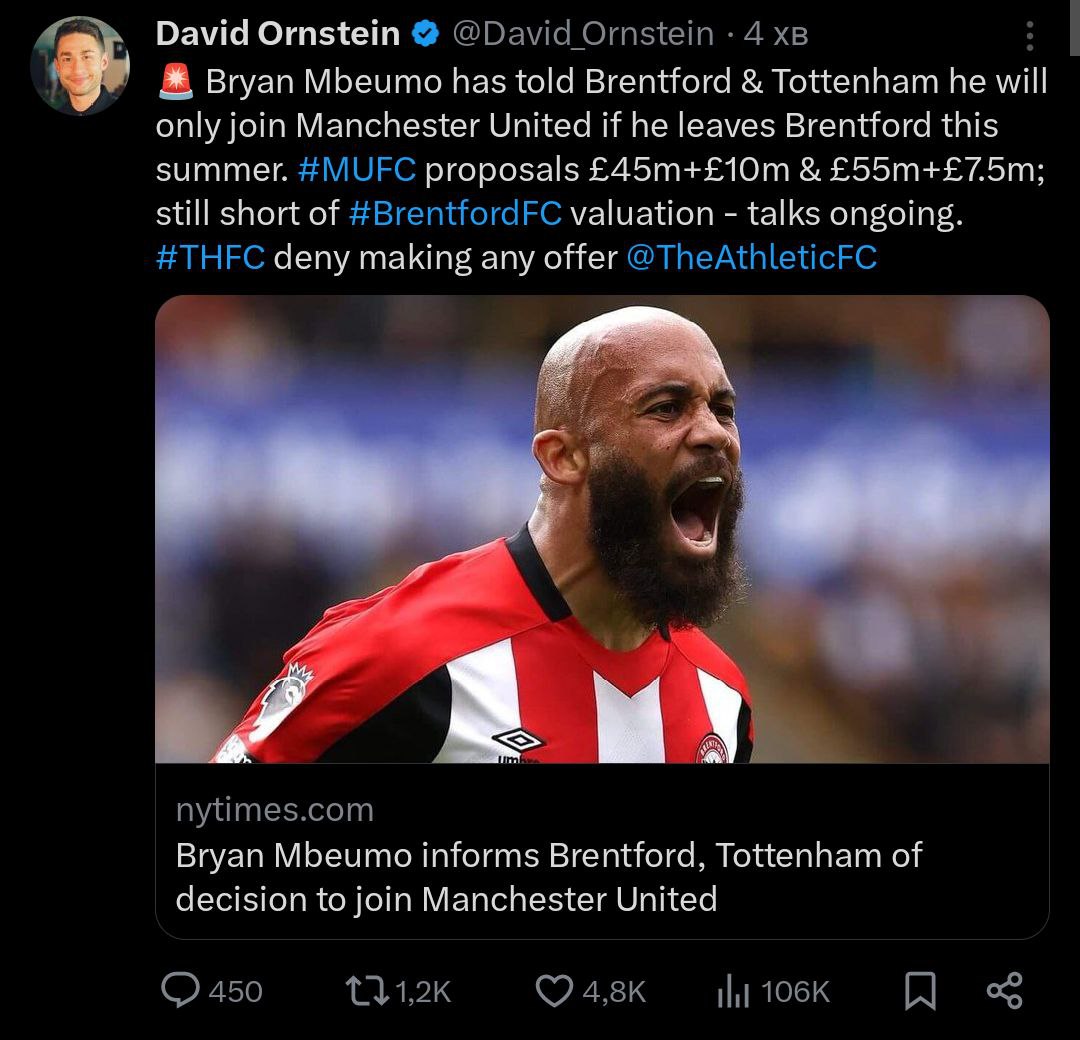Follow the #MUFC hashtag link
Screen dimensions: 1080x1040
[x=357, y=169]
